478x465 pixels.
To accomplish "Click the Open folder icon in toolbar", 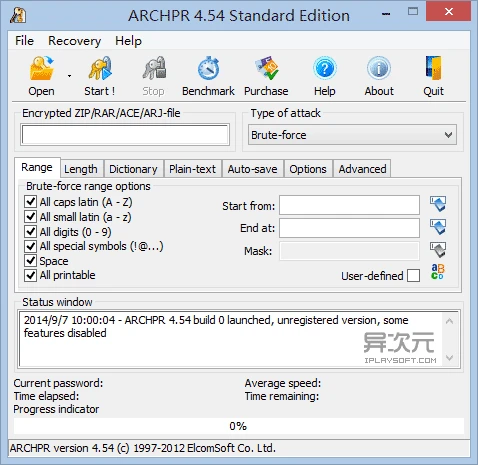I will click(41, 68).
